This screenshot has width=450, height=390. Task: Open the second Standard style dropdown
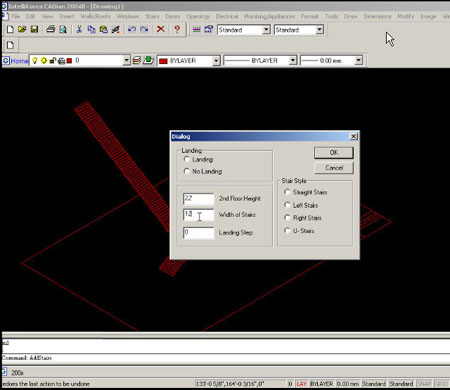click(x=319, y=30)
